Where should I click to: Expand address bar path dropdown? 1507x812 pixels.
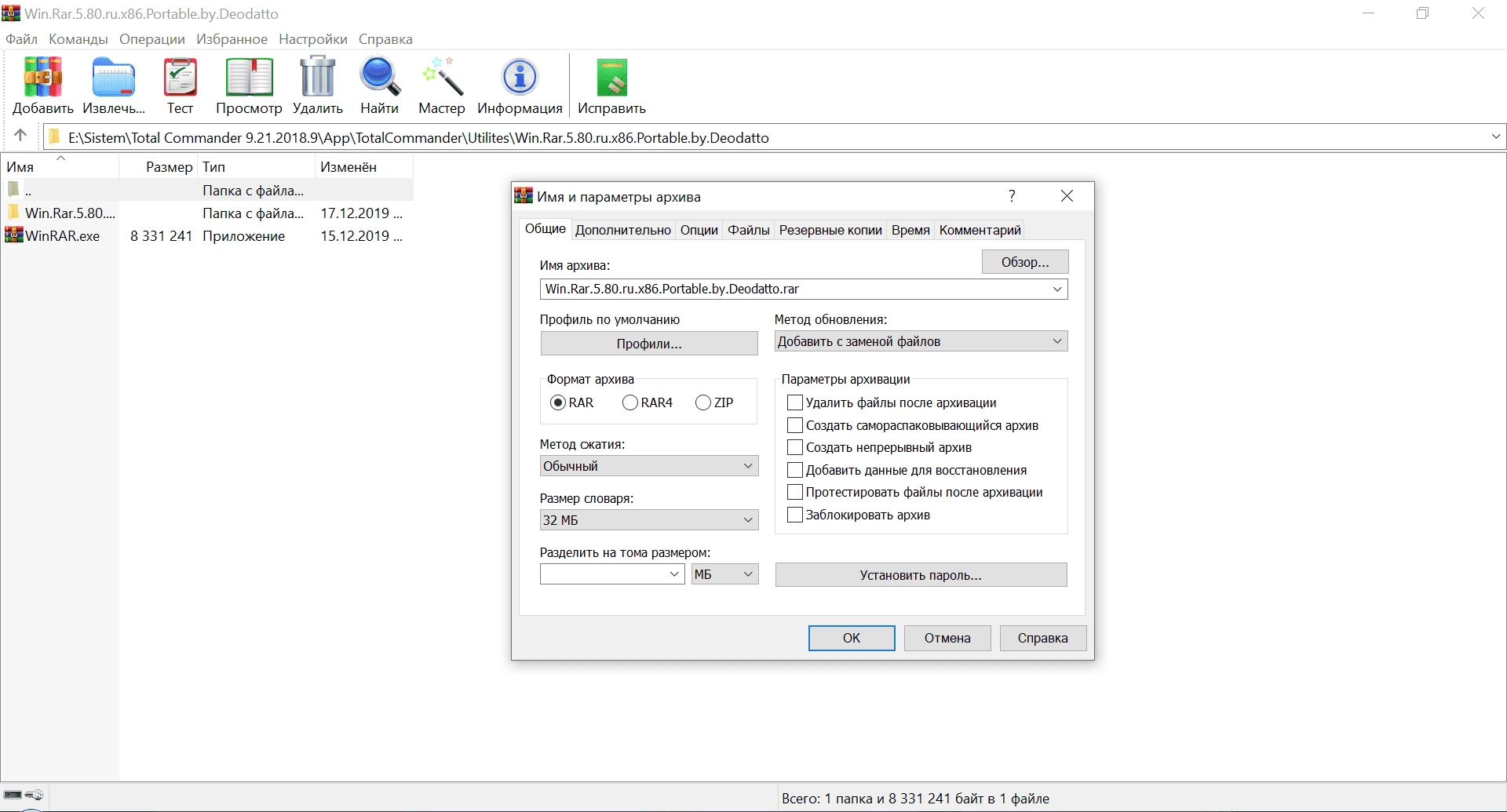click(x=1496, y=137)
